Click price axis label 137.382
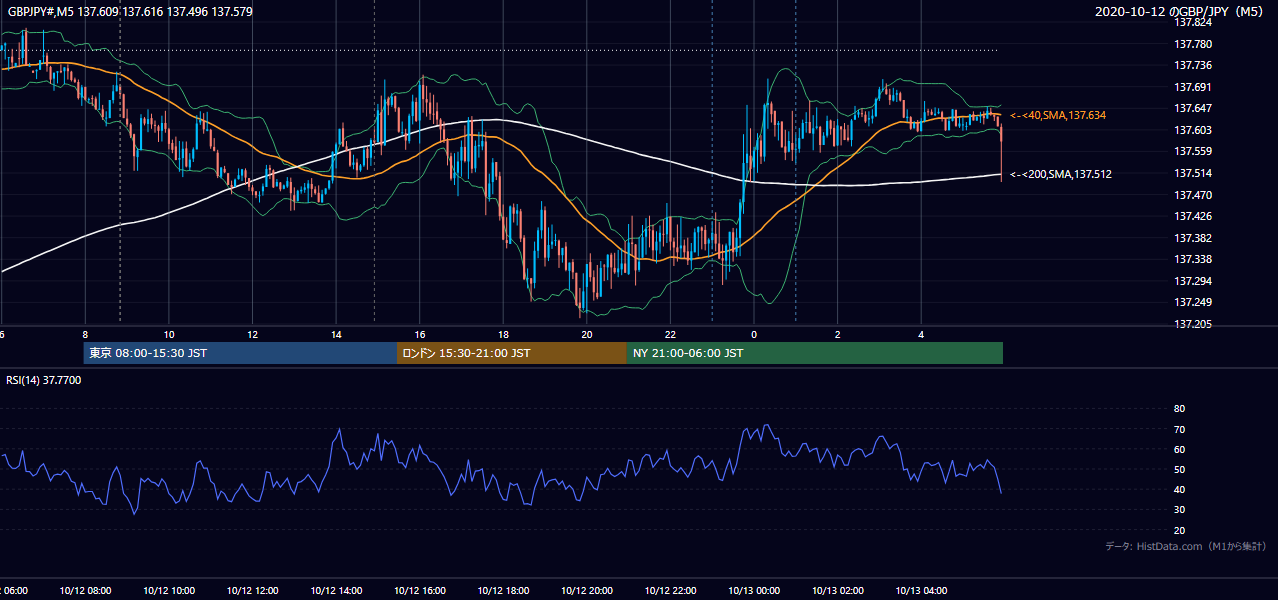 1192,238
